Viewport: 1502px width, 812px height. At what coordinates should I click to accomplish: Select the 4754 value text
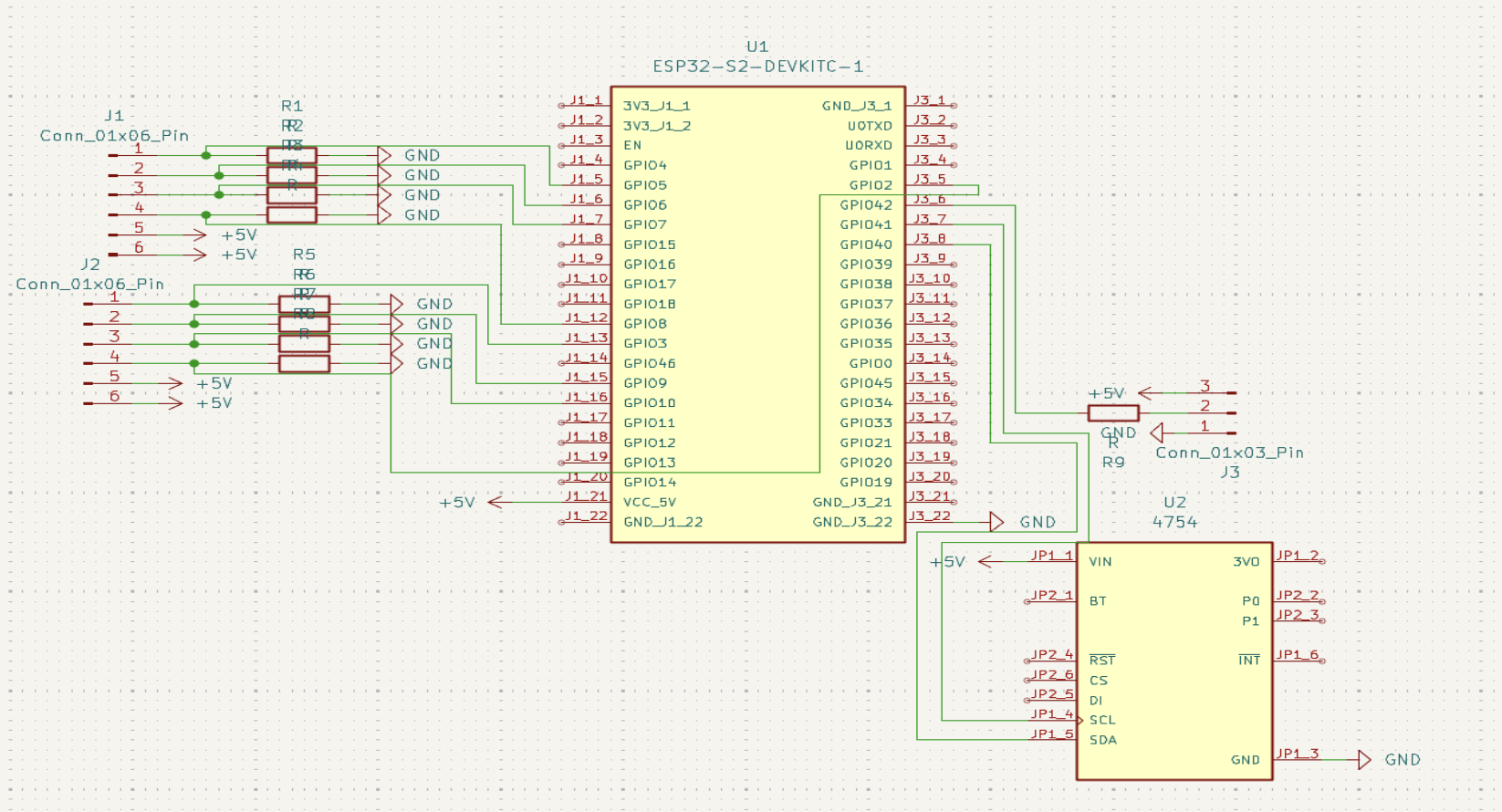coord(1175,523)
